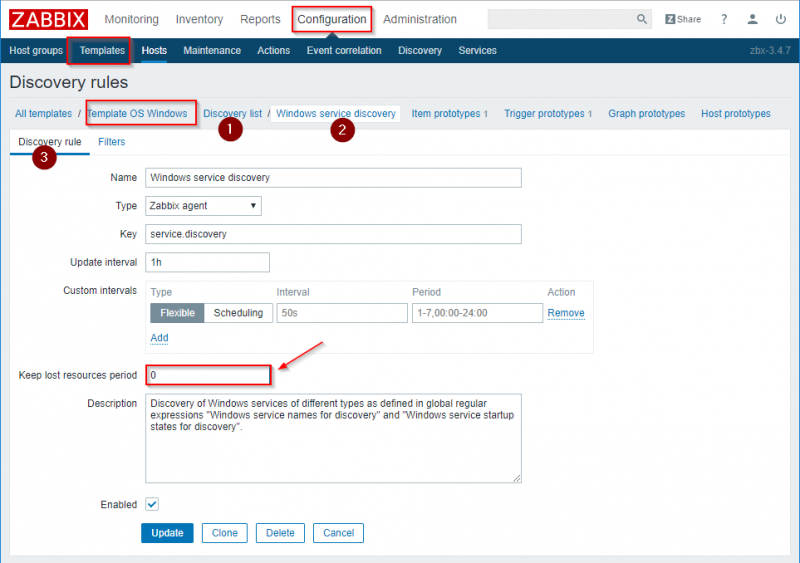Click the Update button
This screenshot has width=800, height=563.
[167, 533]
